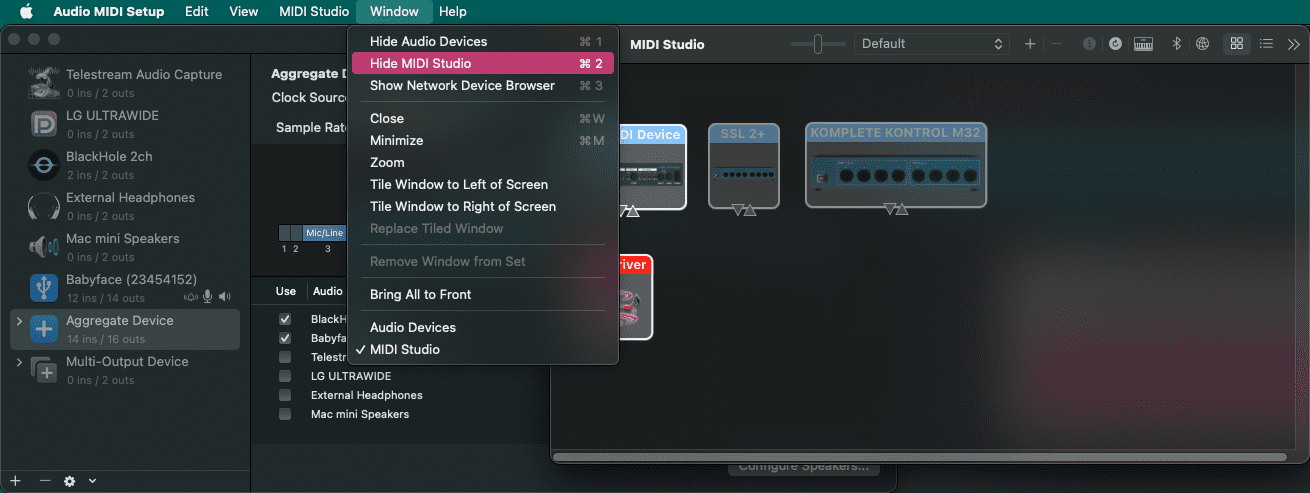Check the Use checkbox for Telestream subdevice

[285, 357]
